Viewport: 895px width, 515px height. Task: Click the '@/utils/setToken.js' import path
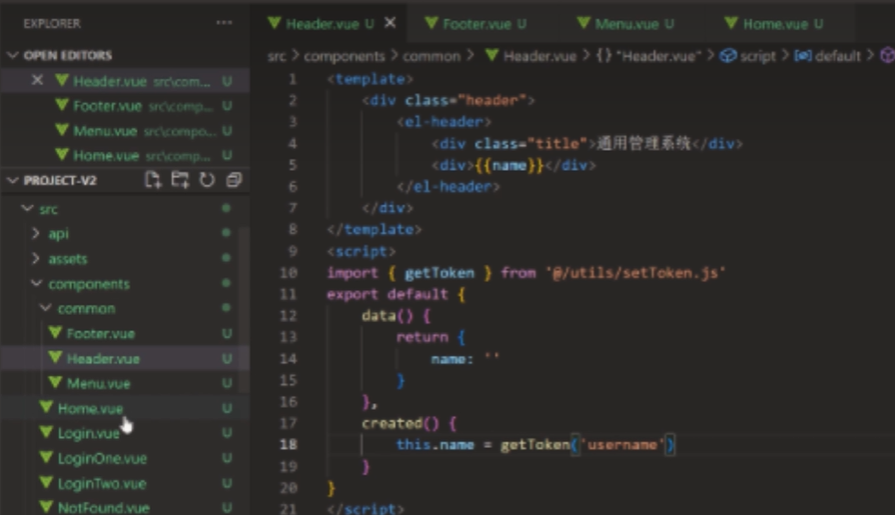(x=635, y=273)
